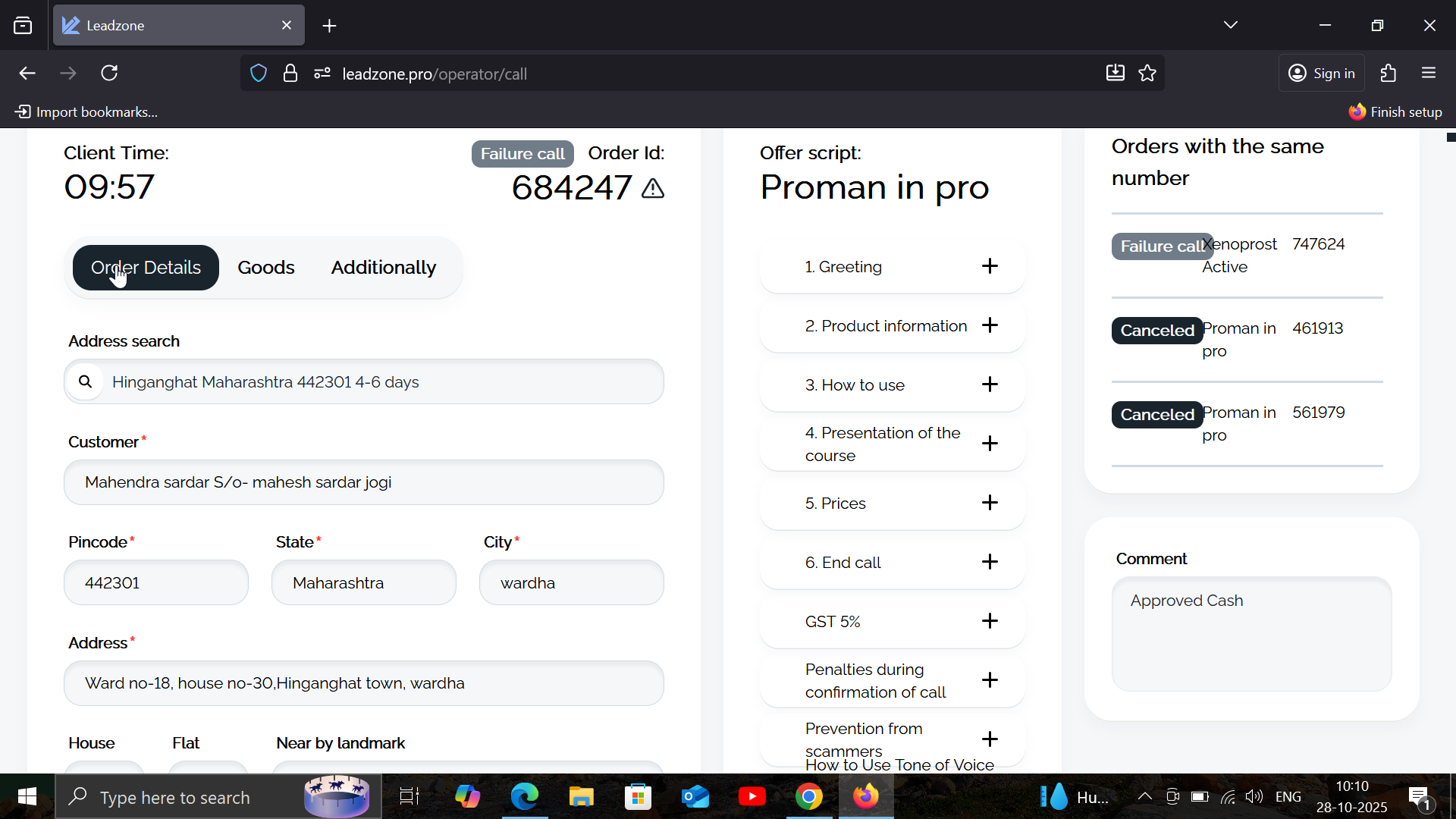Click the browser shield tracking protection icon
This screenshot has height=819, width=1456.
pos(259,74)
